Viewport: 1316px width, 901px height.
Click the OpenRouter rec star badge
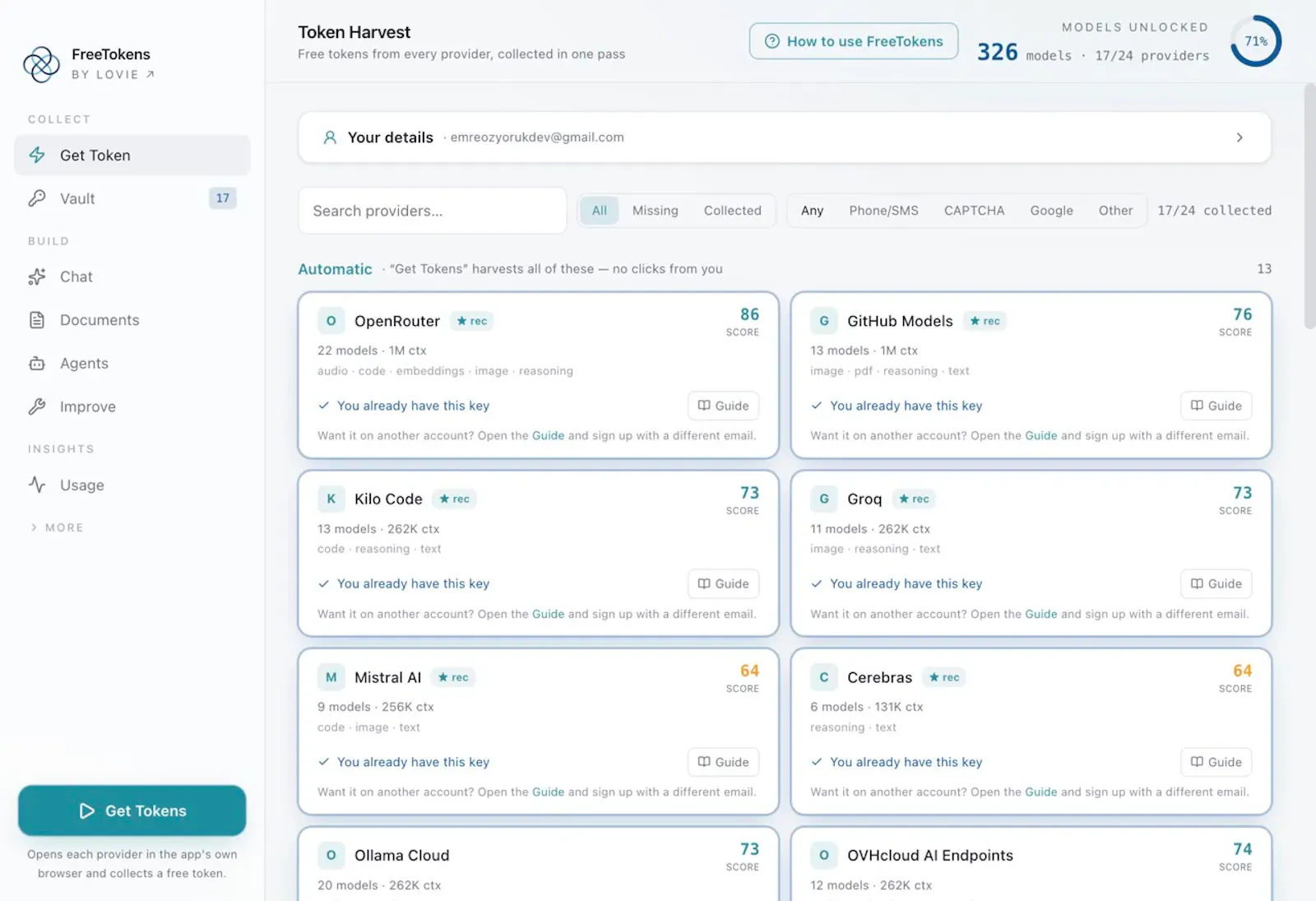tap(472, 321)
